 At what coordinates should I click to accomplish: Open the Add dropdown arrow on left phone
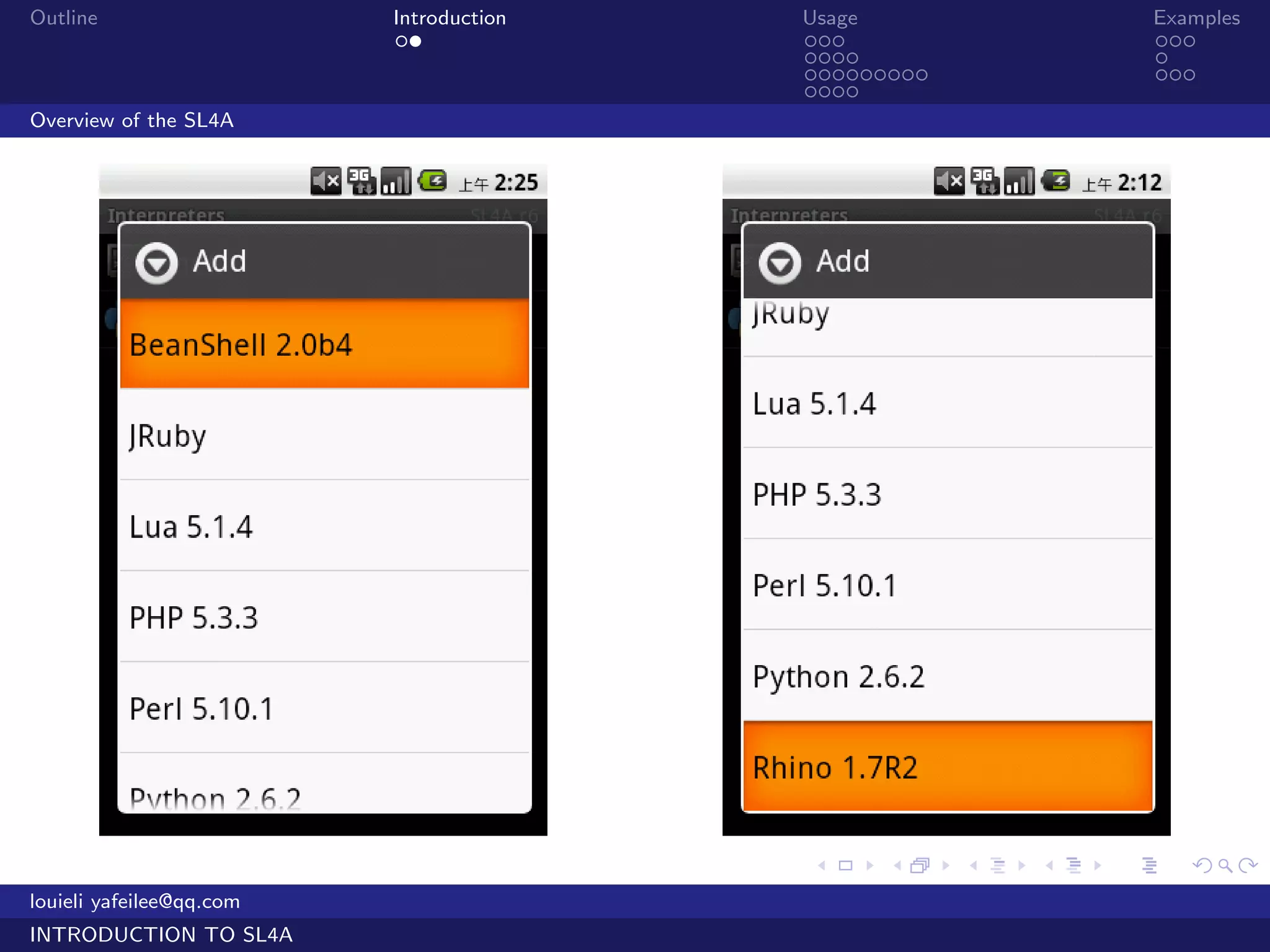click(156, 263)
